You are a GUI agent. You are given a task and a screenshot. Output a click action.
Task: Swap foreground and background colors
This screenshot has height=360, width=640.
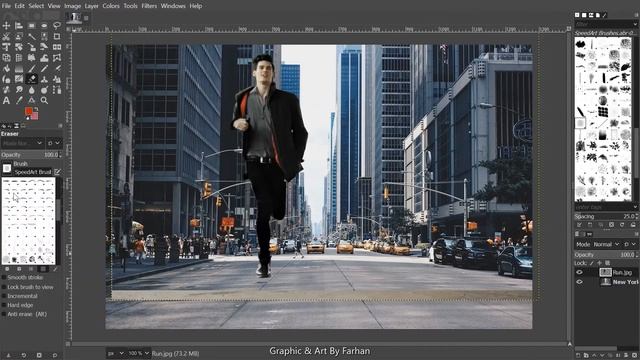(36, 109)
